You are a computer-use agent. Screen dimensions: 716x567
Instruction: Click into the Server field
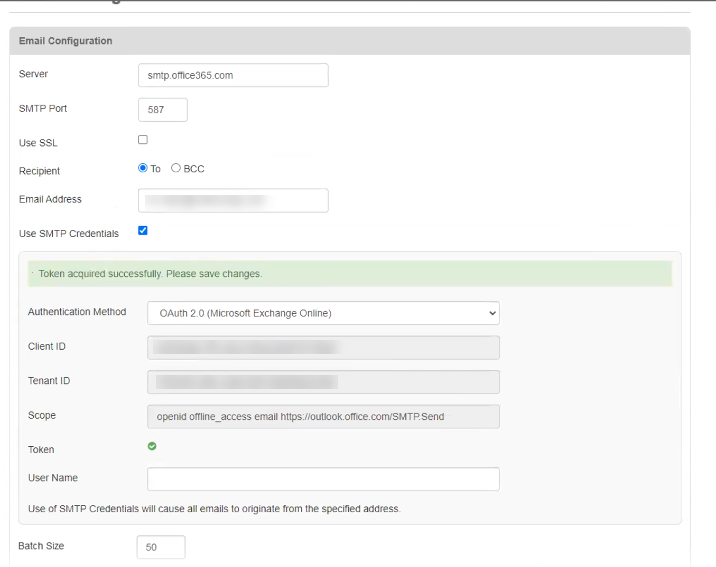click(x=233, y=75)
